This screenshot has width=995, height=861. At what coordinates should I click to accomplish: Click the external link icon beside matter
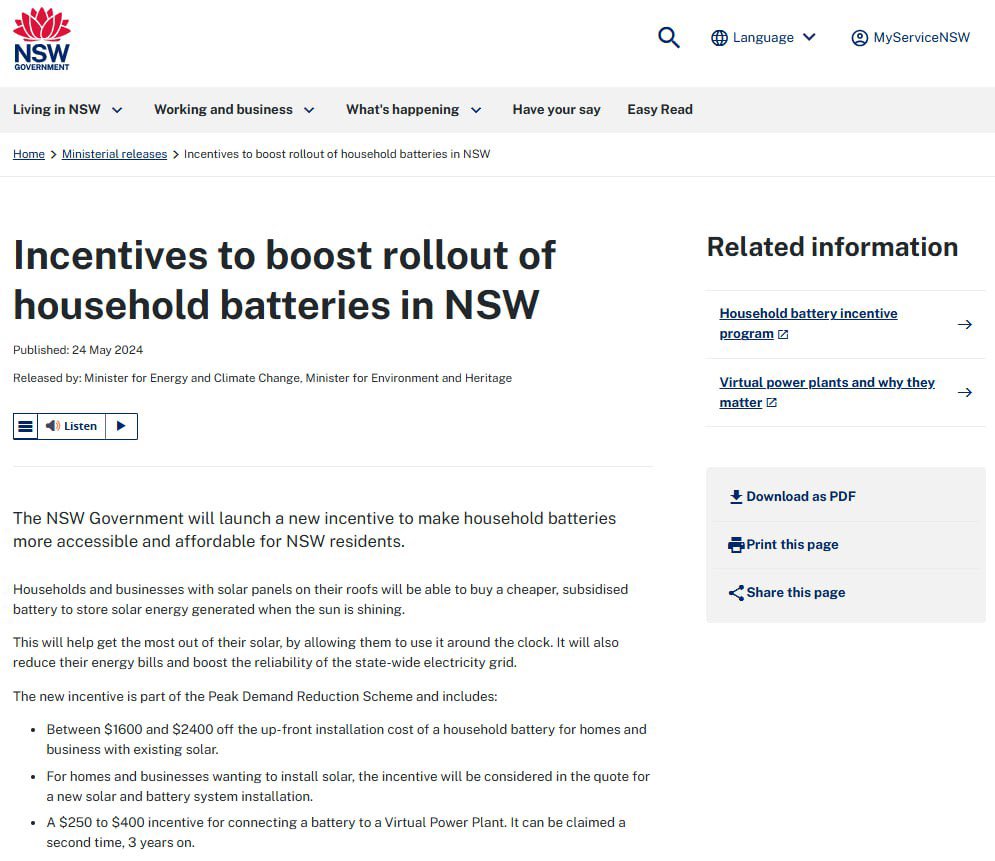tap(772, 403)
